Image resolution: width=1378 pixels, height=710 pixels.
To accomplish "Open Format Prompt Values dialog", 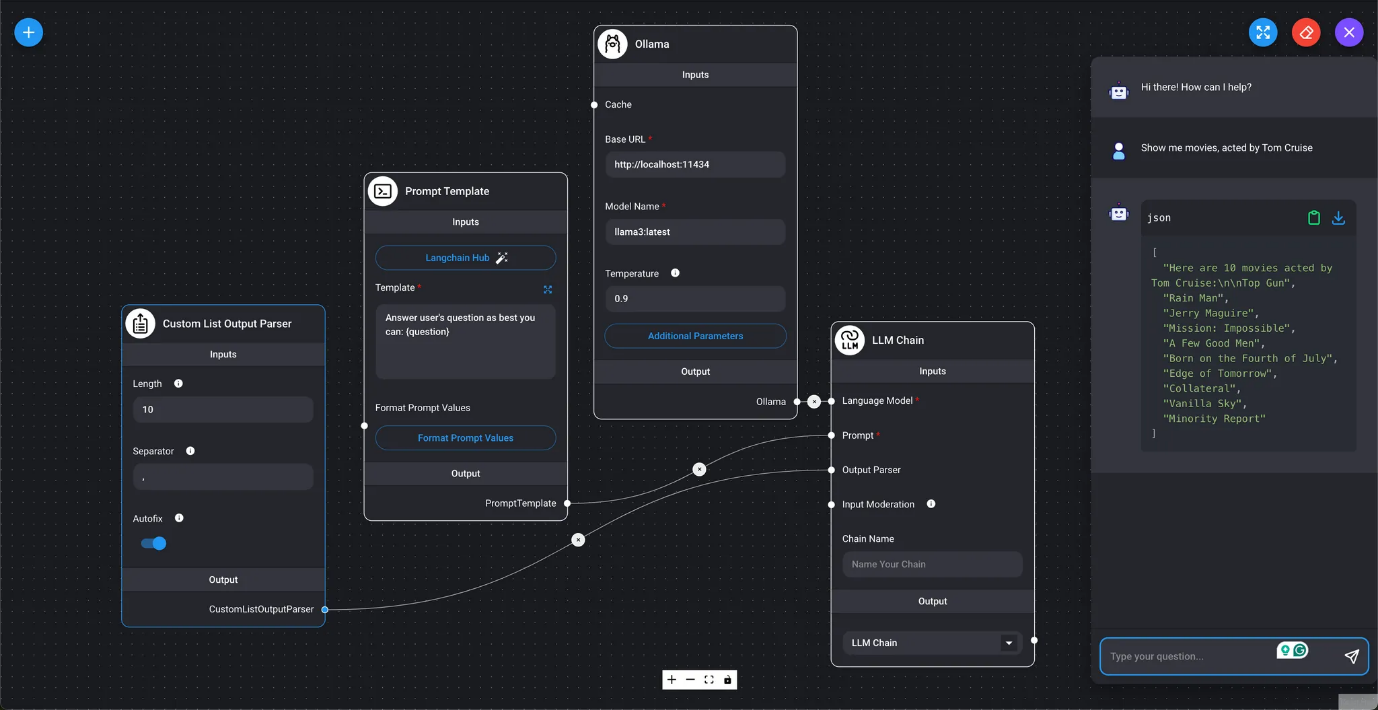I will (x=465, y=438).
